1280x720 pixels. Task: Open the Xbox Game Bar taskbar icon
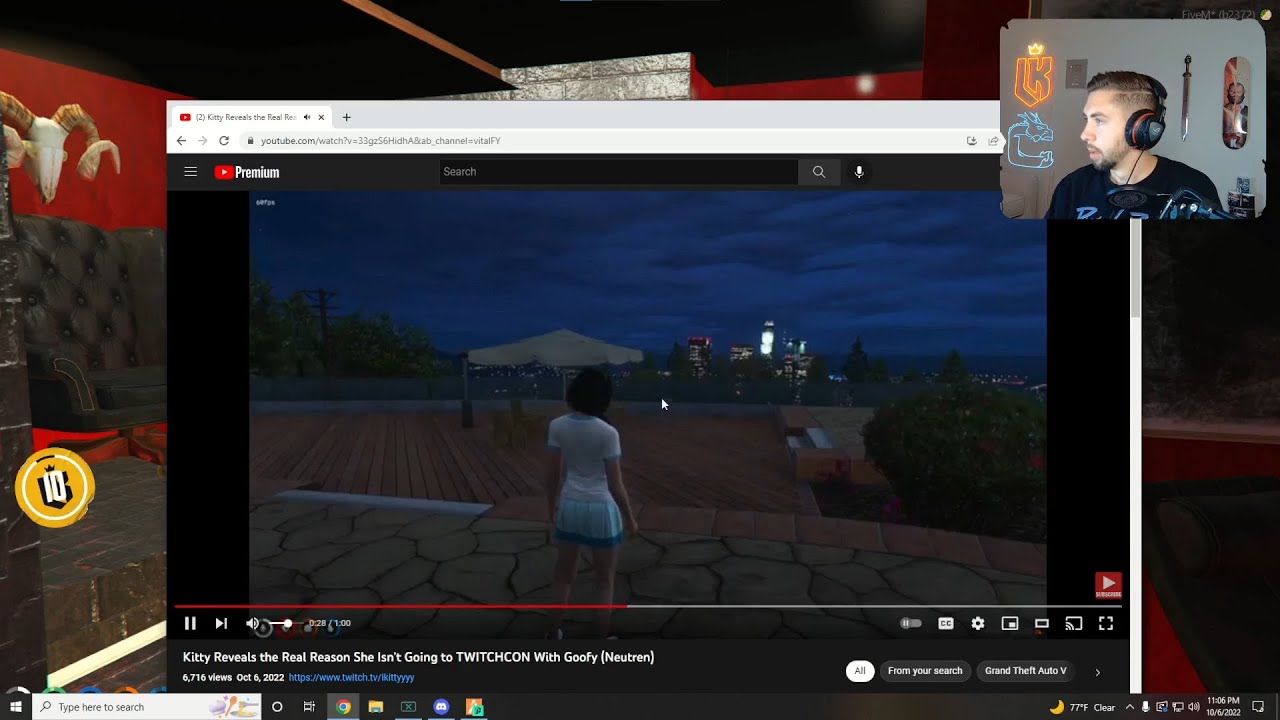click(x=408, y=707)
